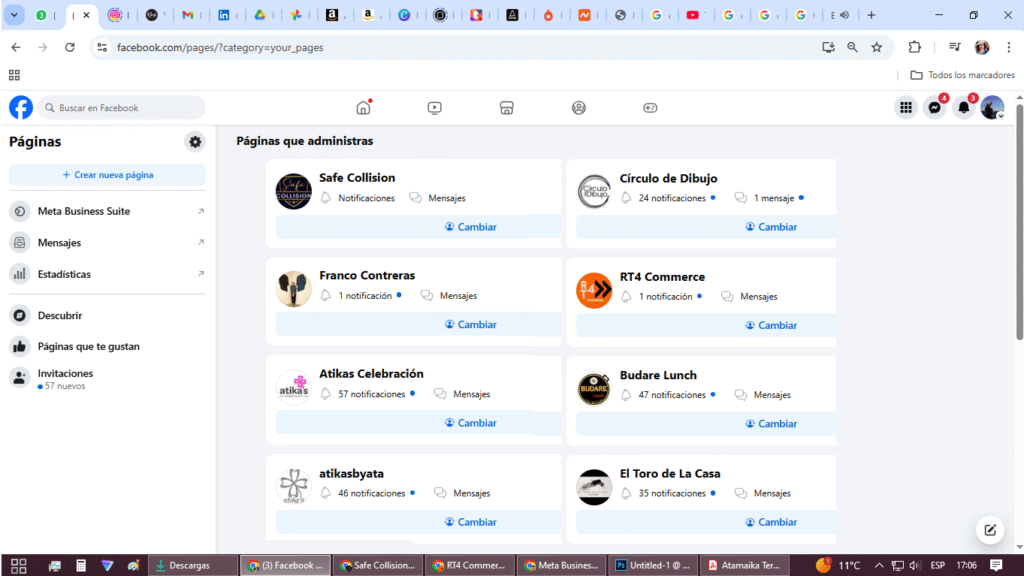
Task: Open Budare Lunch page logo
Action: (x=594, y=389)
